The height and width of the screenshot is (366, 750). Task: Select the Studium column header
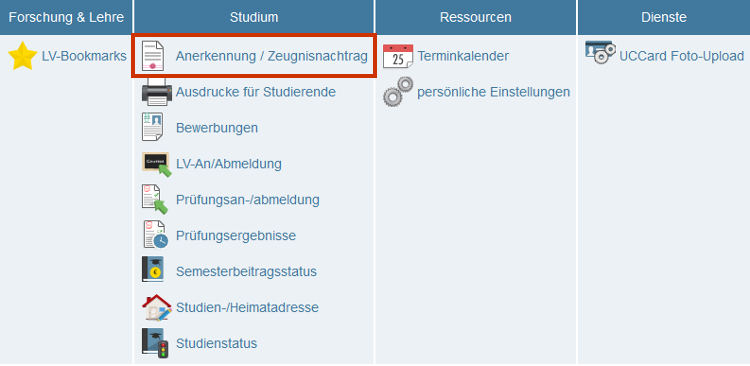click(254, 17)
